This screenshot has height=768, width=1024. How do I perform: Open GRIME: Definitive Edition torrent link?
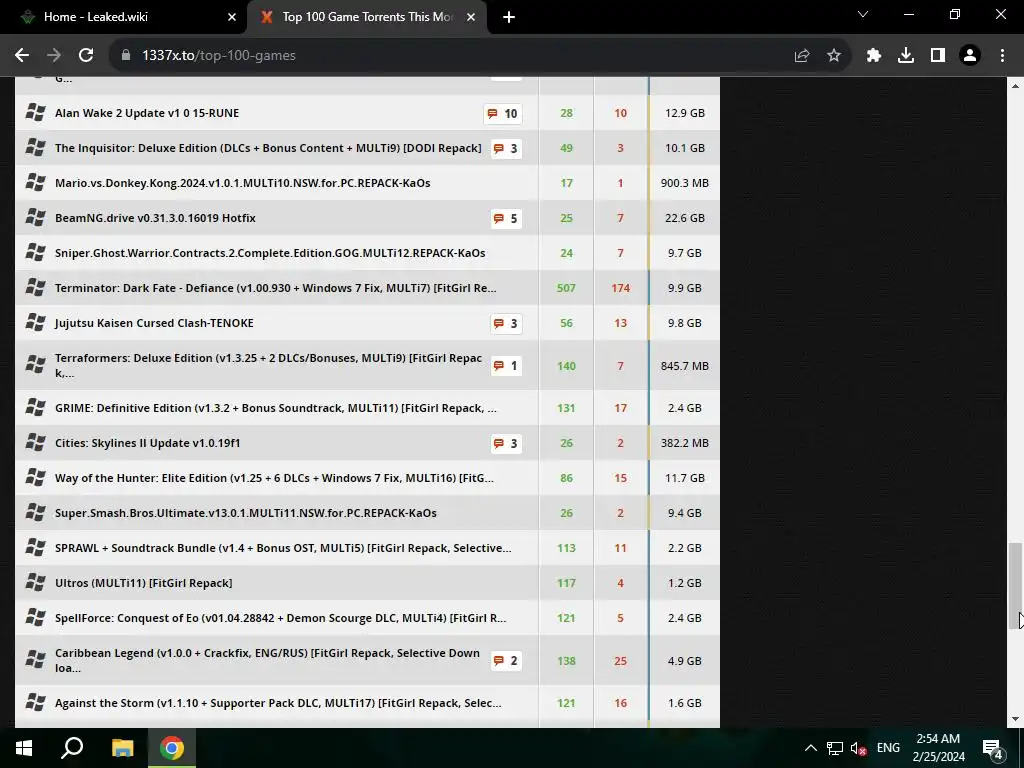[276, 408]
